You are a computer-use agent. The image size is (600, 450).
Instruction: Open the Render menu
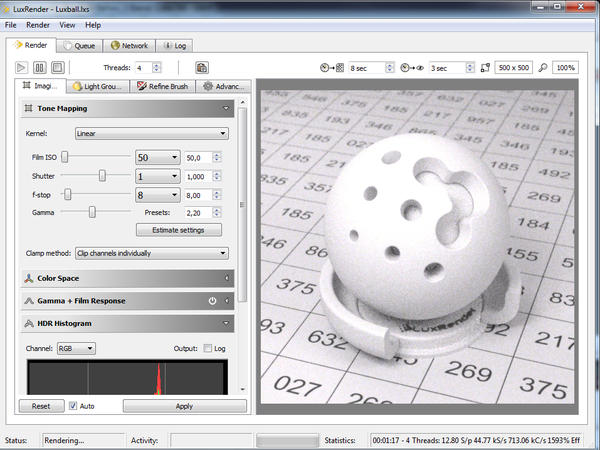[38, 24]
